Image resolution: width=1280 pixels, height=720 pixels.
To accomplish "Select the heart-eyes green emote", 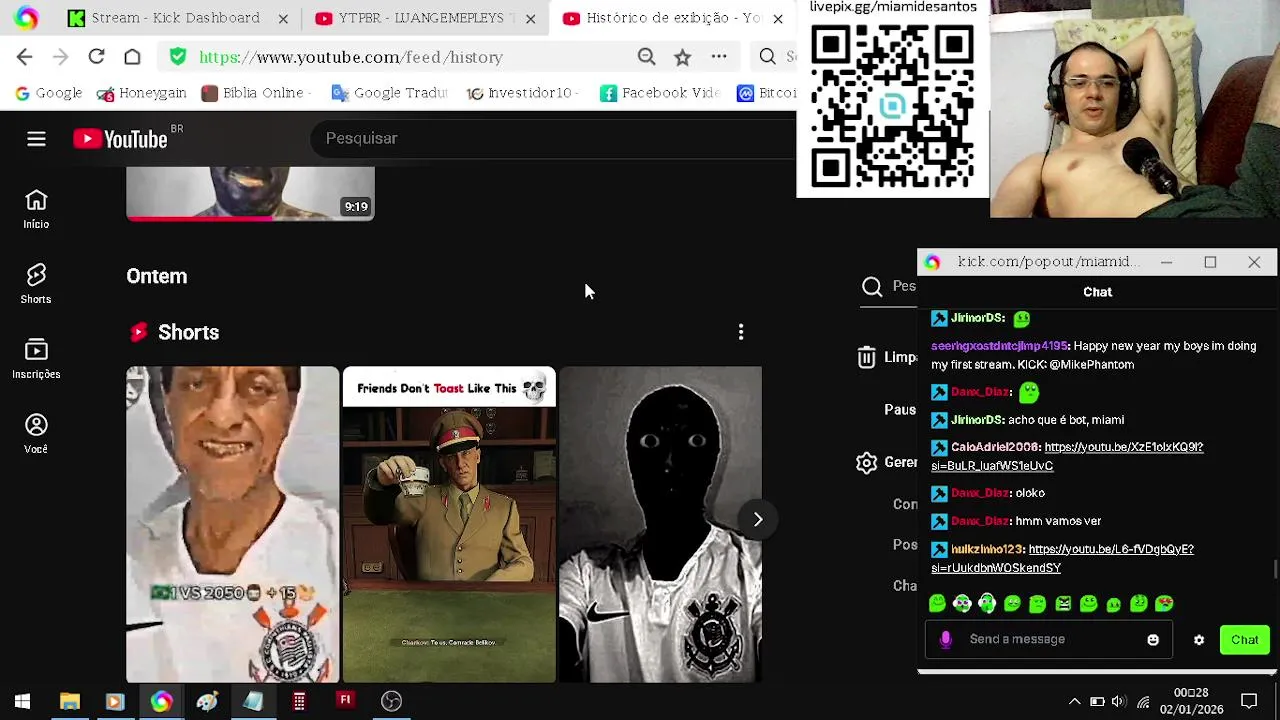I will 1164,603.
